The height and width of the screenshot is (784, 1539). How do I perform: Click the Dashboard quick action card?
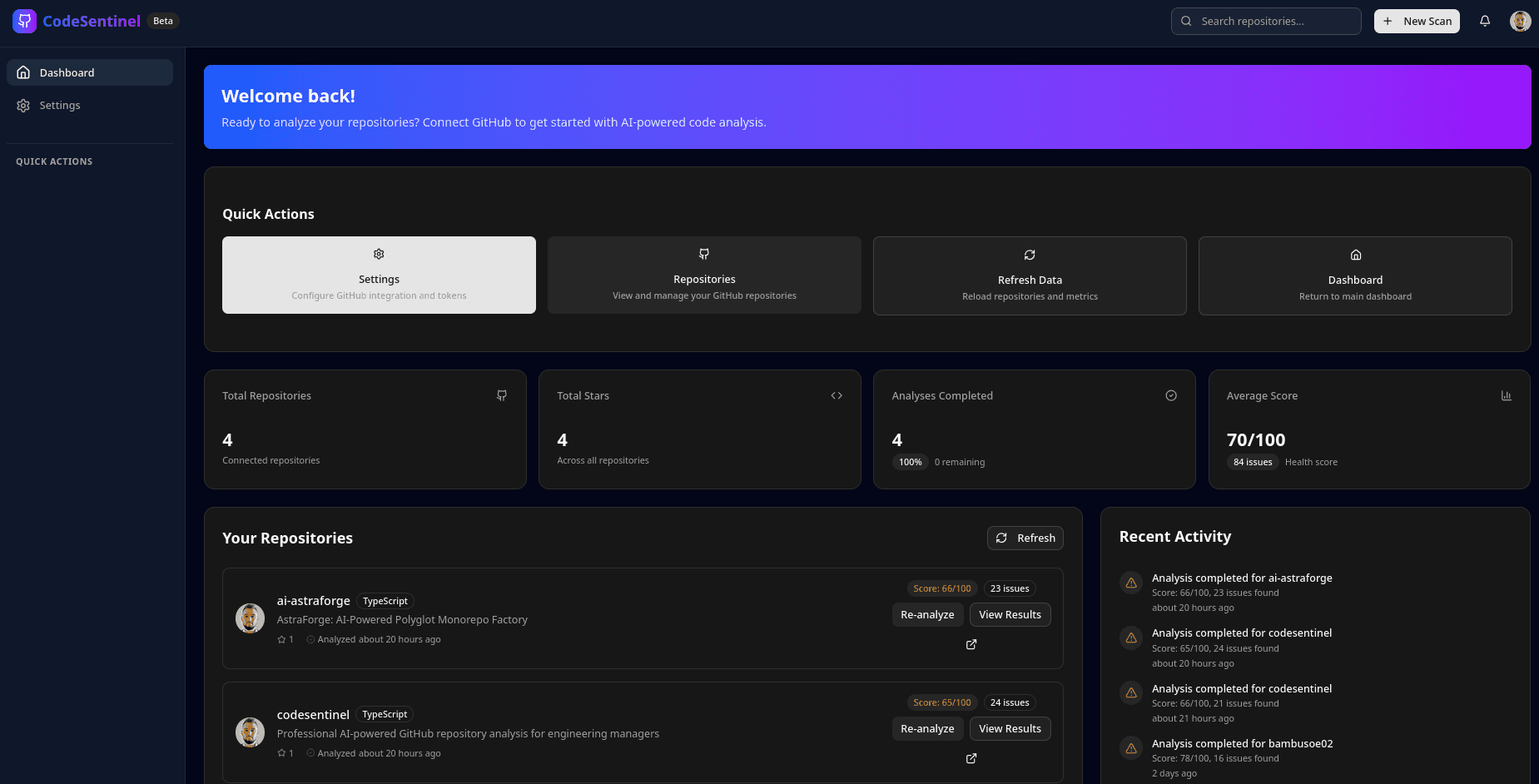click(1355, 275)
